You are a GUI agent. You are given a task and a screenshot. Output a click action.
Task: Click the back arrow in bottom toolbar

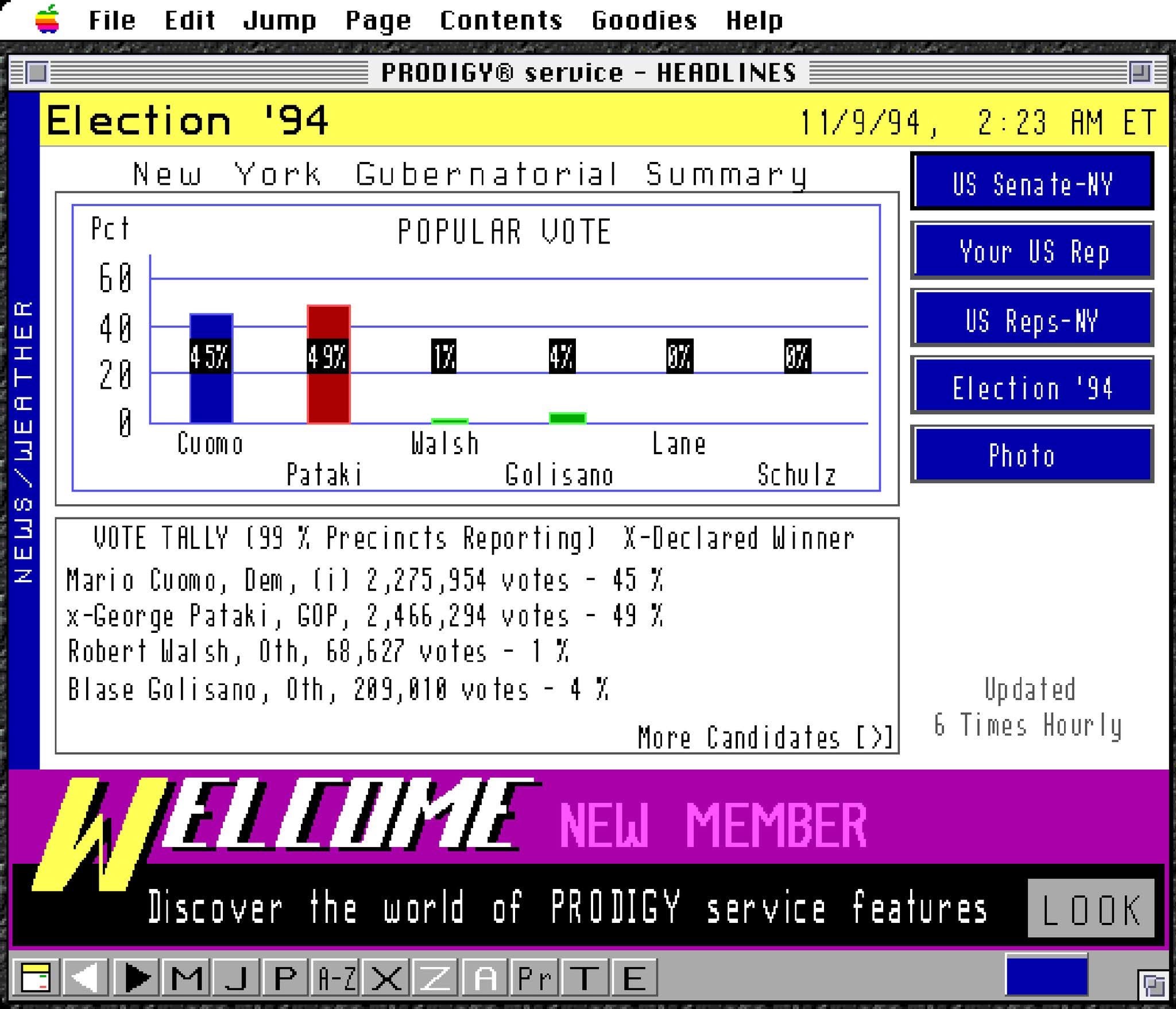(x=86, y=977)
